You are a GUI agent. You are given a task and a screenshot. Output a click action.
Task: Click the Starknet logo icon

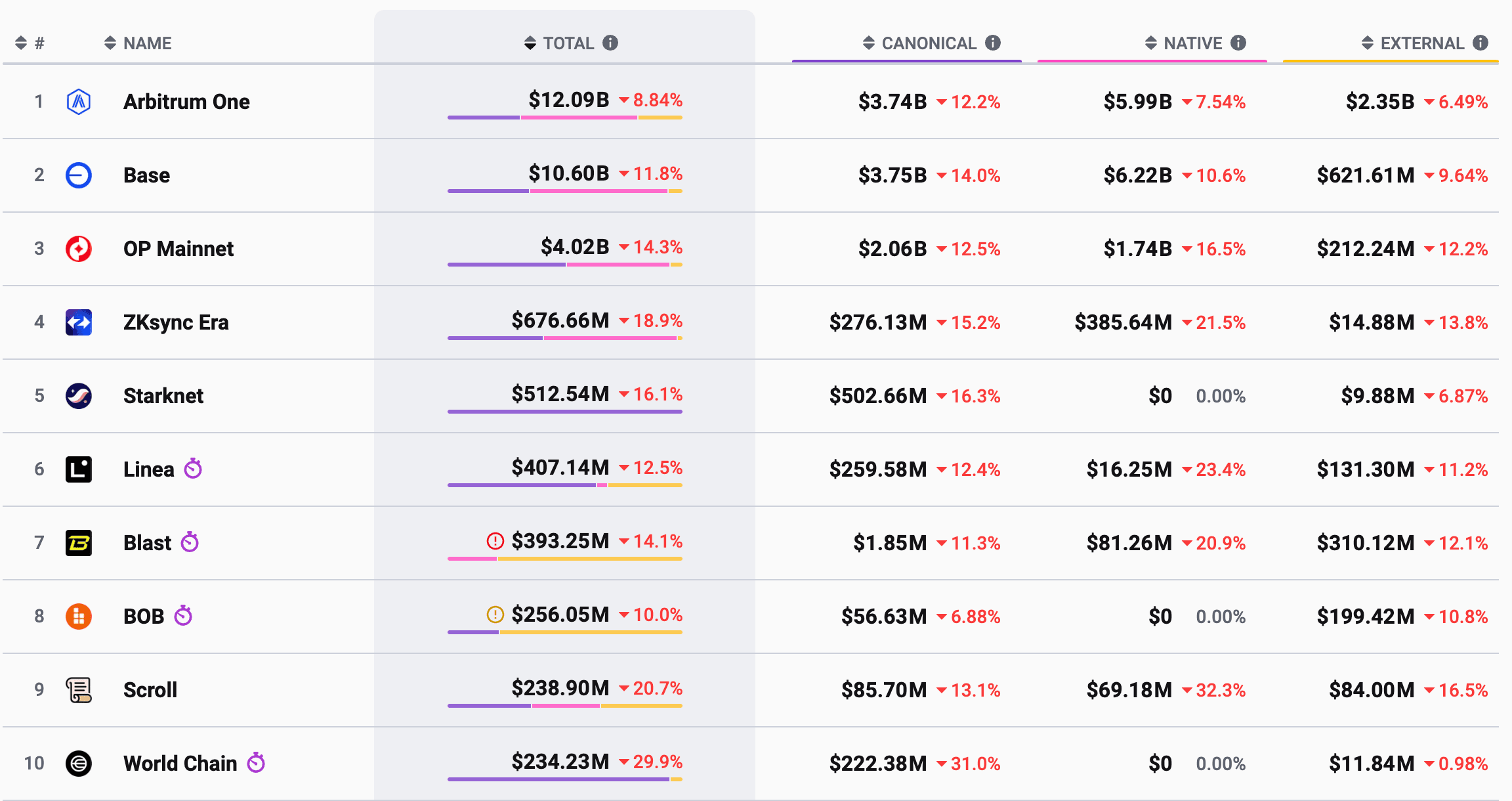click(x=79, y=396)
